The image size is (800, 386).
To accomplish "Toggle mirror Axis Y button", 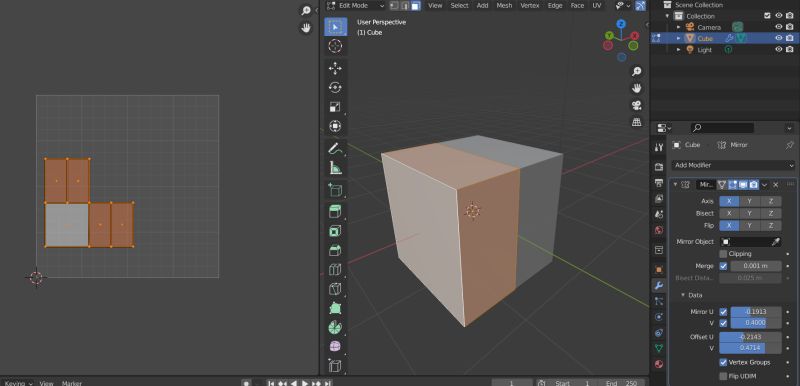I will pyautogui.click(x=749, y=201).
